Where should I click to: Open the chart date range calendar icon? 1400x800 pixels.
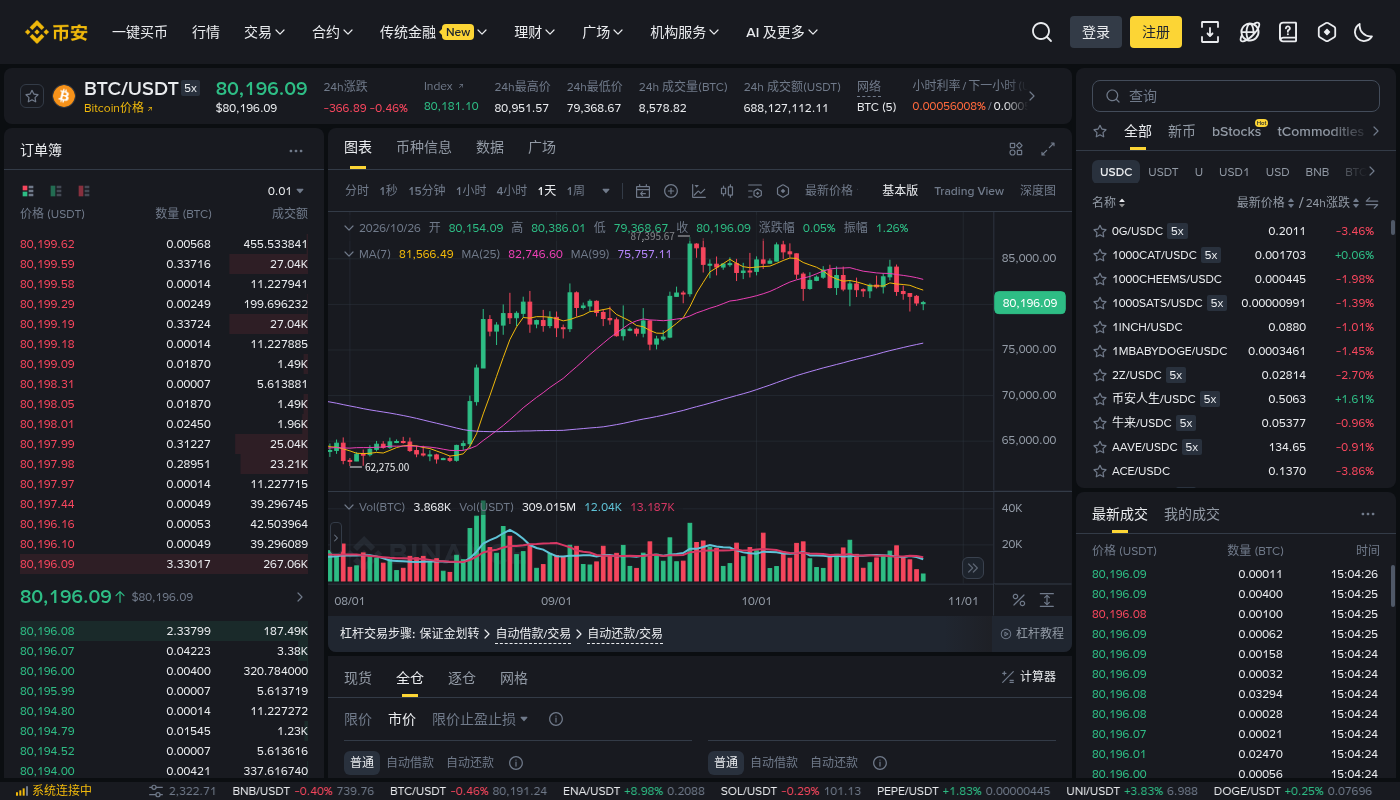click(643, 191)
